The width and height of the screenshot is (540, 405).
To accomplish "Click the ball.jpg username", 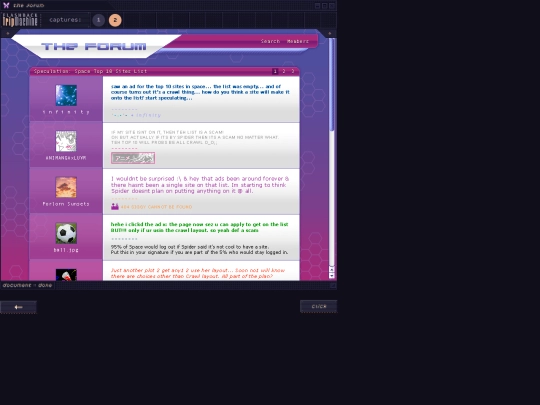I will (66, 250).
